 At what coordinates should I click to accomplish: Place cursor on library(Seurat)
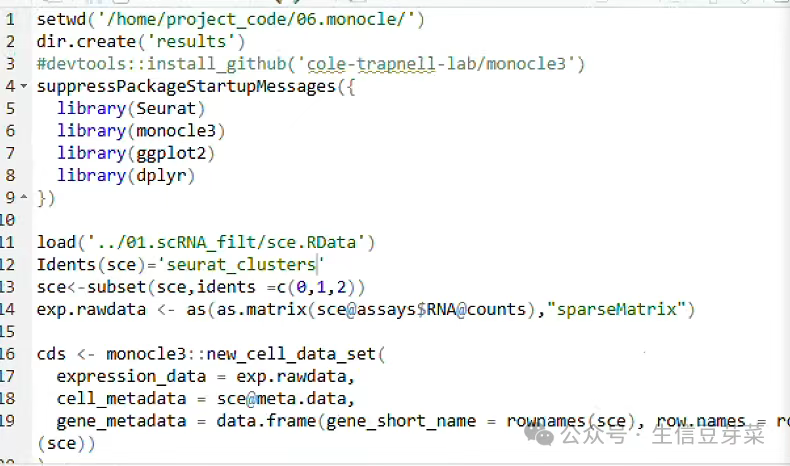pyautogui.click(x=131, y=108)
